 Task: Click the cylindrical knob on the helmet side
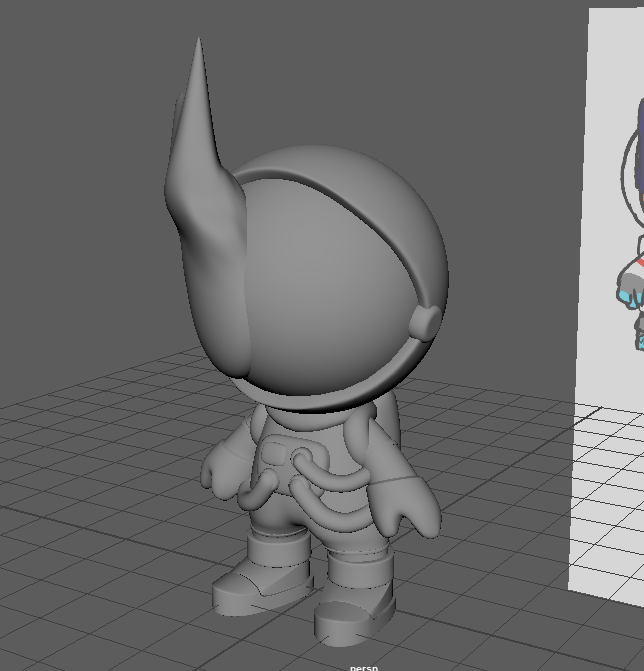424,323
